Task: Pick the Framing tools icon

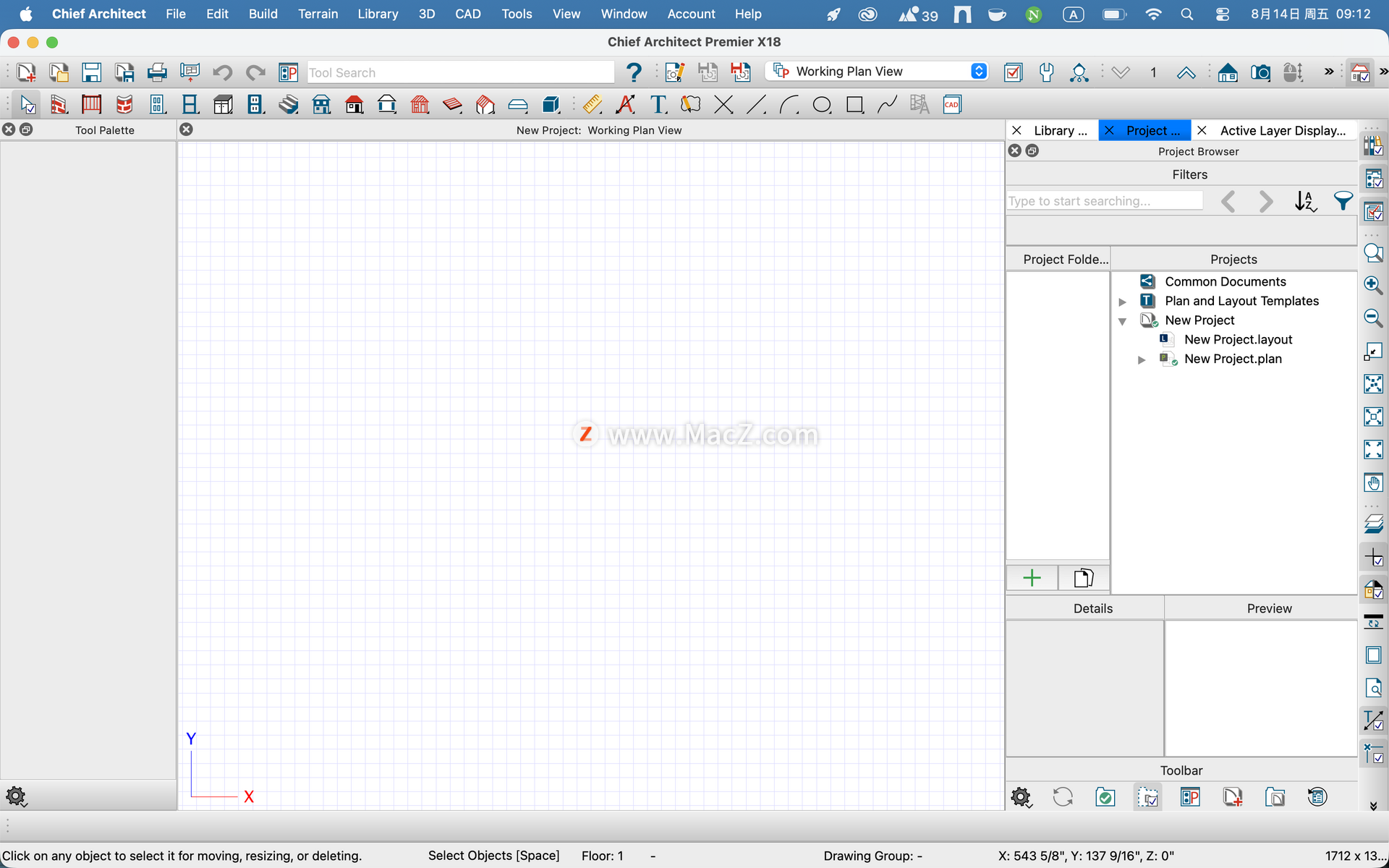Action: point(420,105)
